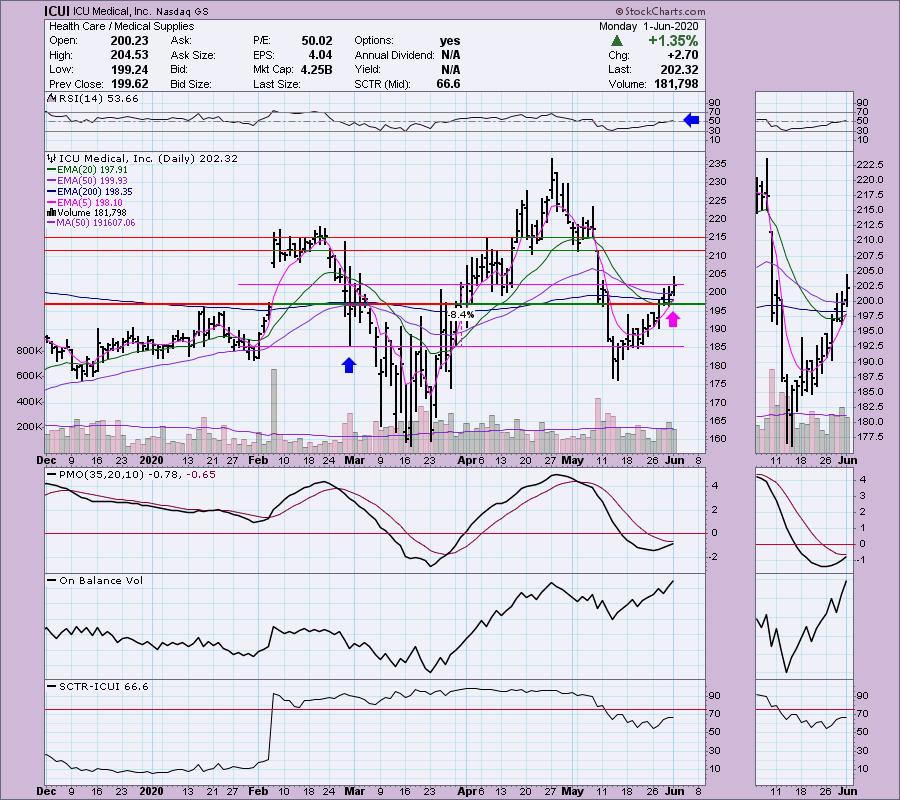Click the 235 price axis label
Viewport: 900px width, 800px height.
[719, 164]
